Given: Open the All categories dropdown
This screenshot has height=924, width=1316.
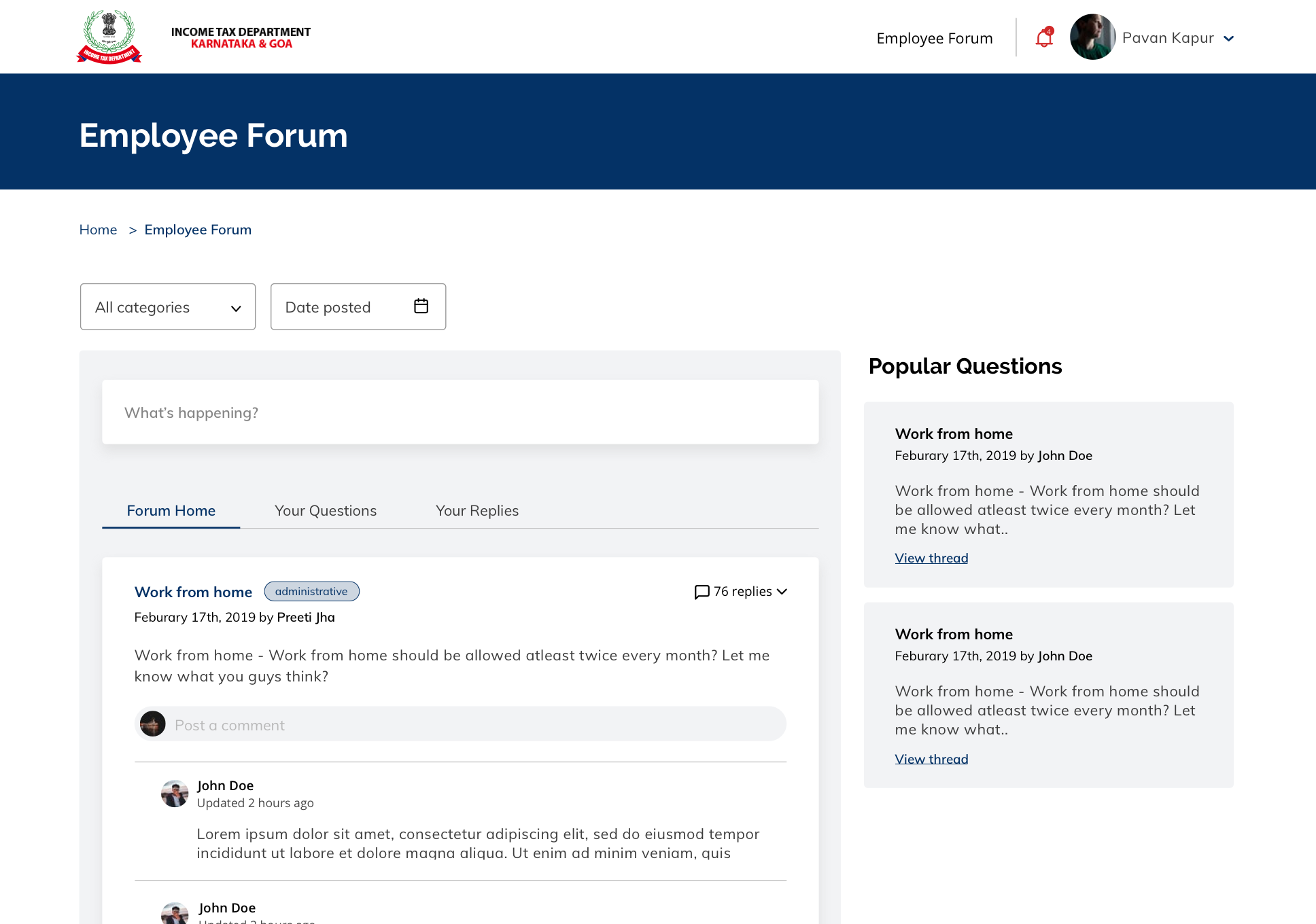Looking at the screenshot, I should 168,307.
